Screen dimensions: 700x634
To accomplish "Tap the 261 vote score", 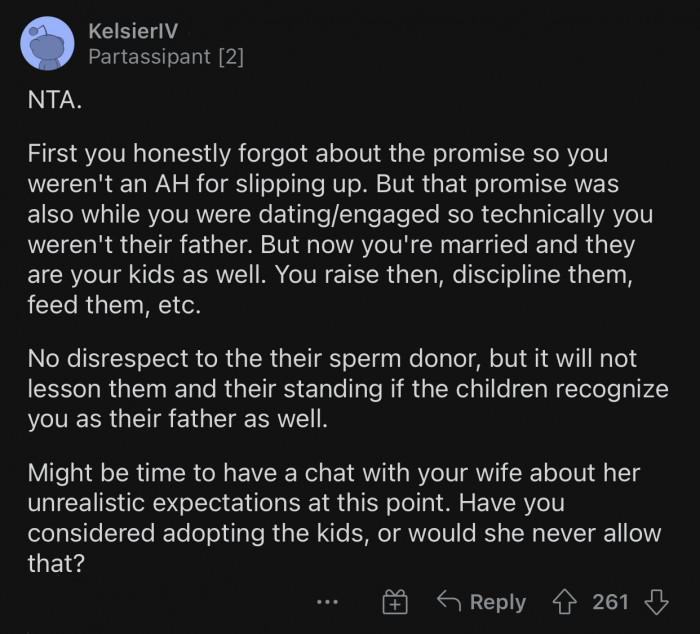I will point(610,602).
